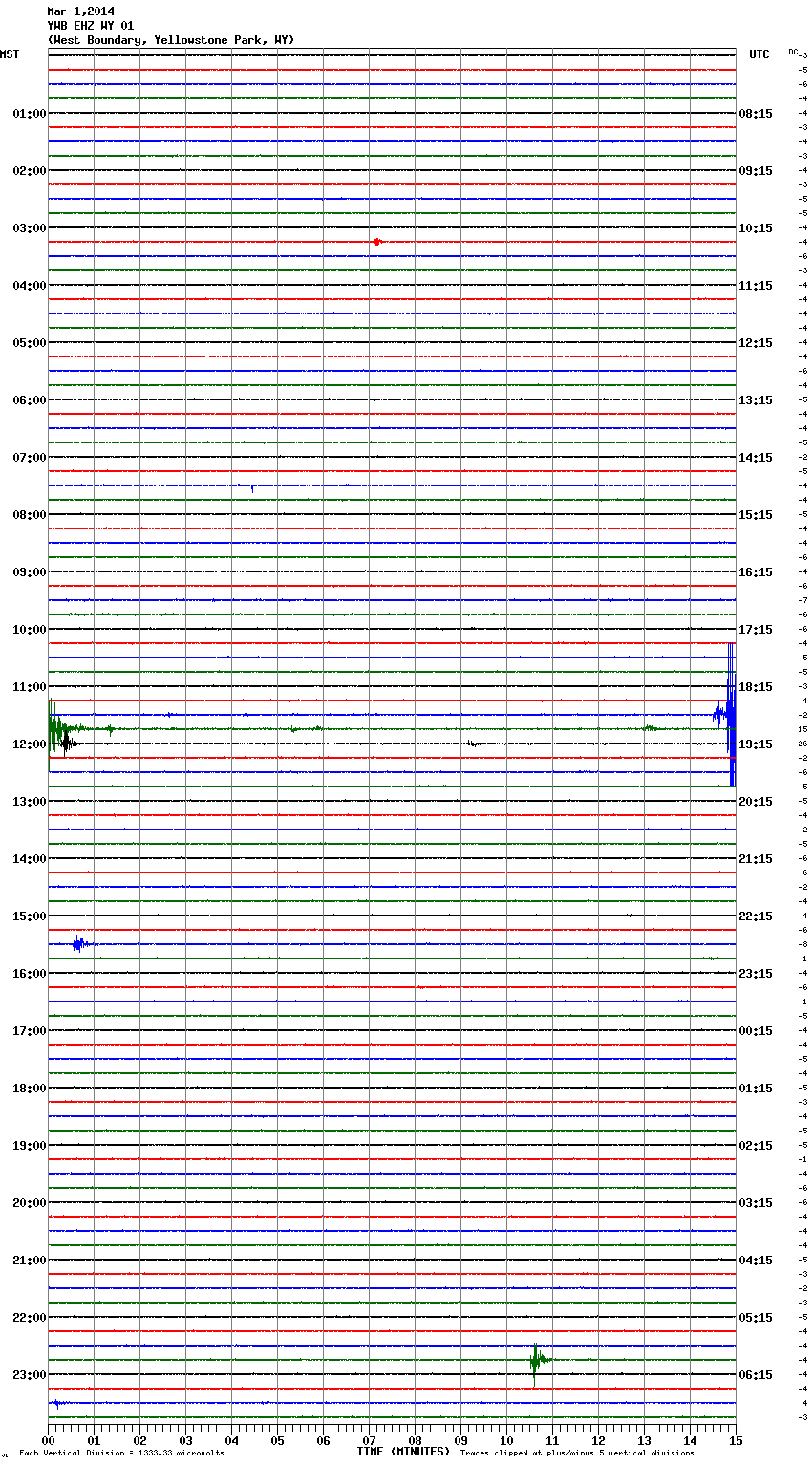
Task: Click the minute 02 axis tick label
Action: [x=140, y=1440]
